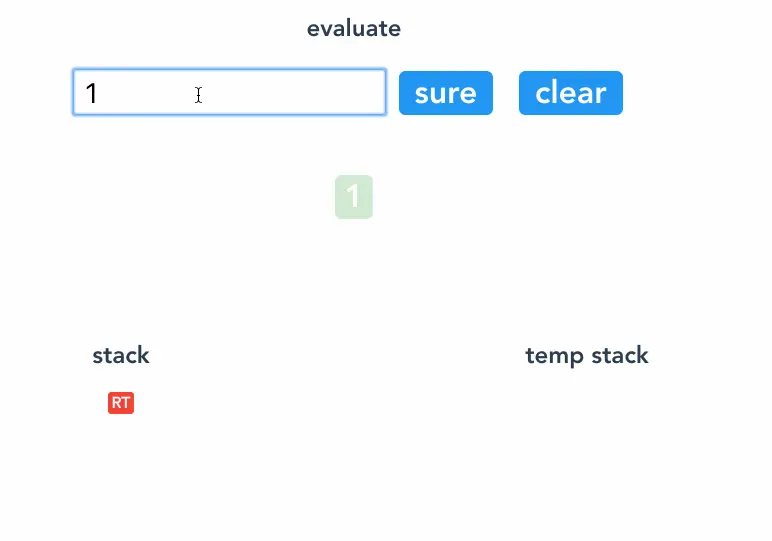Click the evaluate title text at top
This screenshot has width=772, height=541.
coord(354,29)
